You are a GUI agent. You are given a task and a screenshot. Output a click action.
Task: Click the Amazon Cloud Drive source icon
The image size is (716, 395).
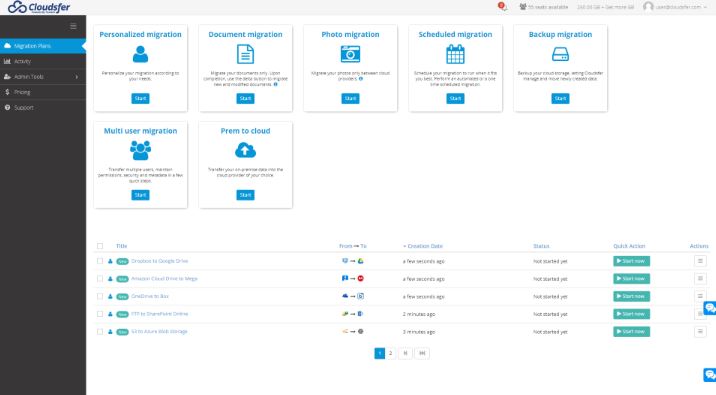click(345, 279)
